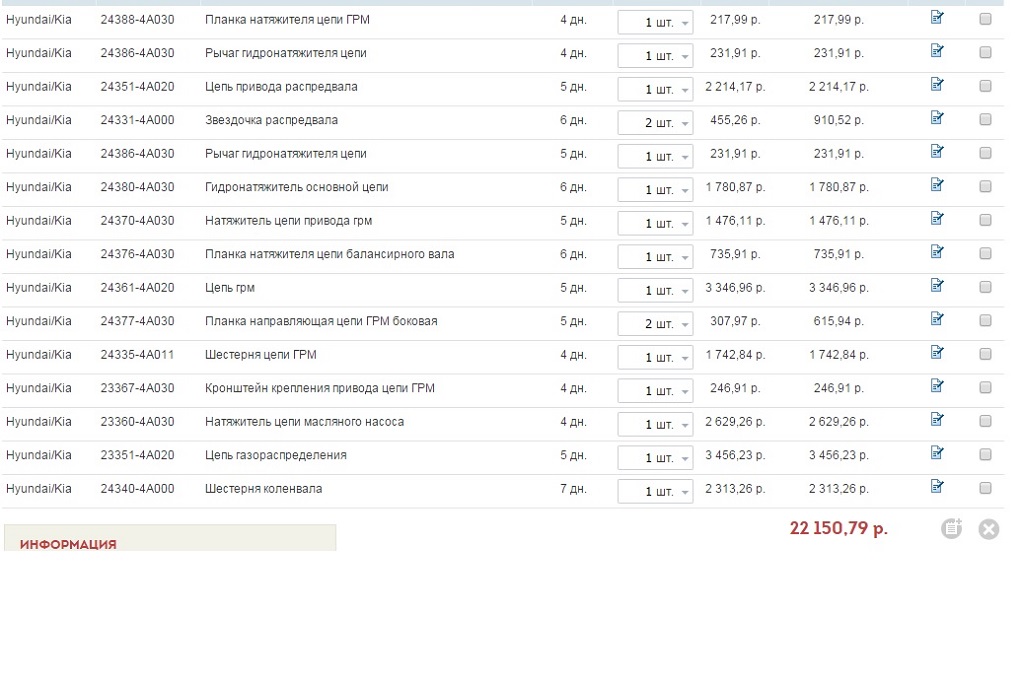Viewport: 1023px width, 680px height.
Task: Click part name Натяжитель цепи привода грм
Action: tap(288, 221)
